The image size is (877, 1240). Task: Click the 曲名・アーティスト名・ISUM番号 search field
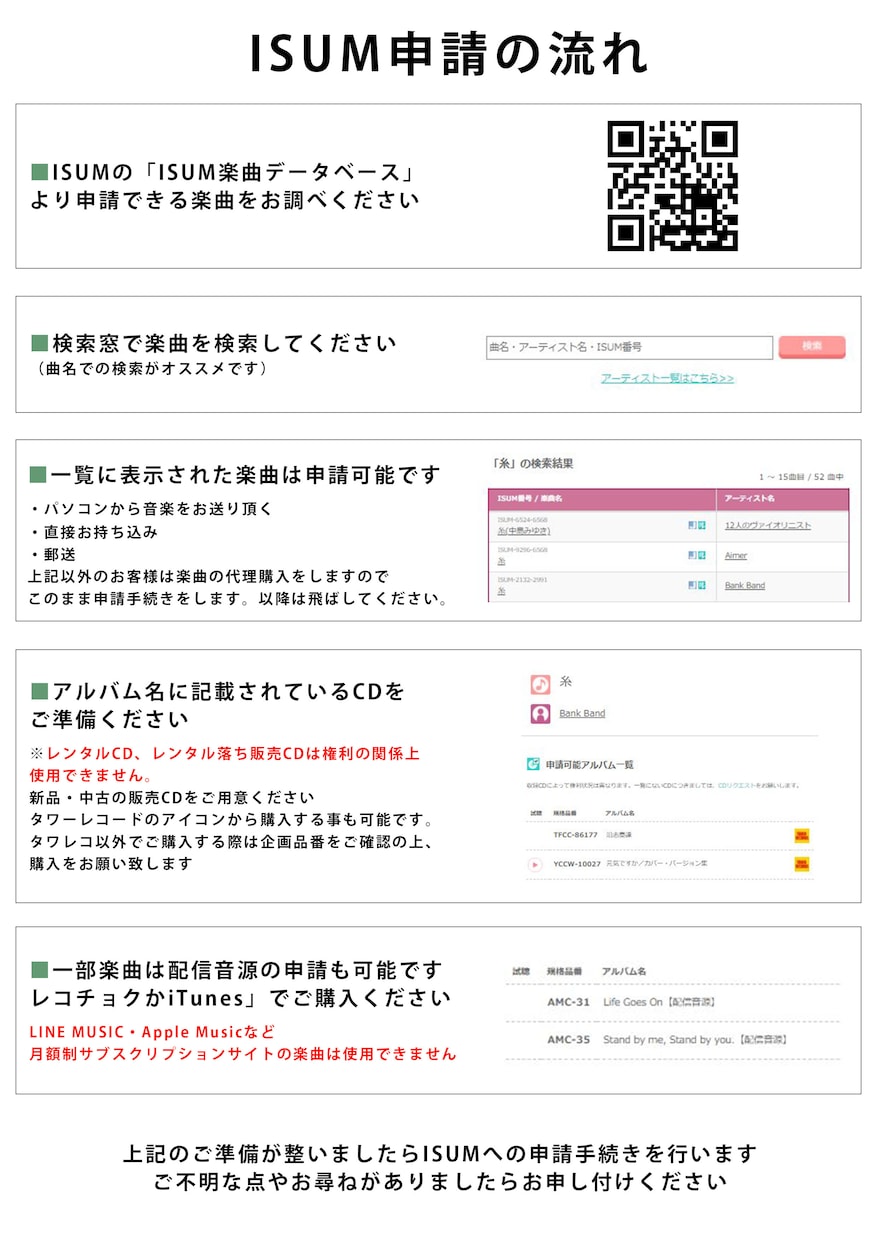point(630,347)
